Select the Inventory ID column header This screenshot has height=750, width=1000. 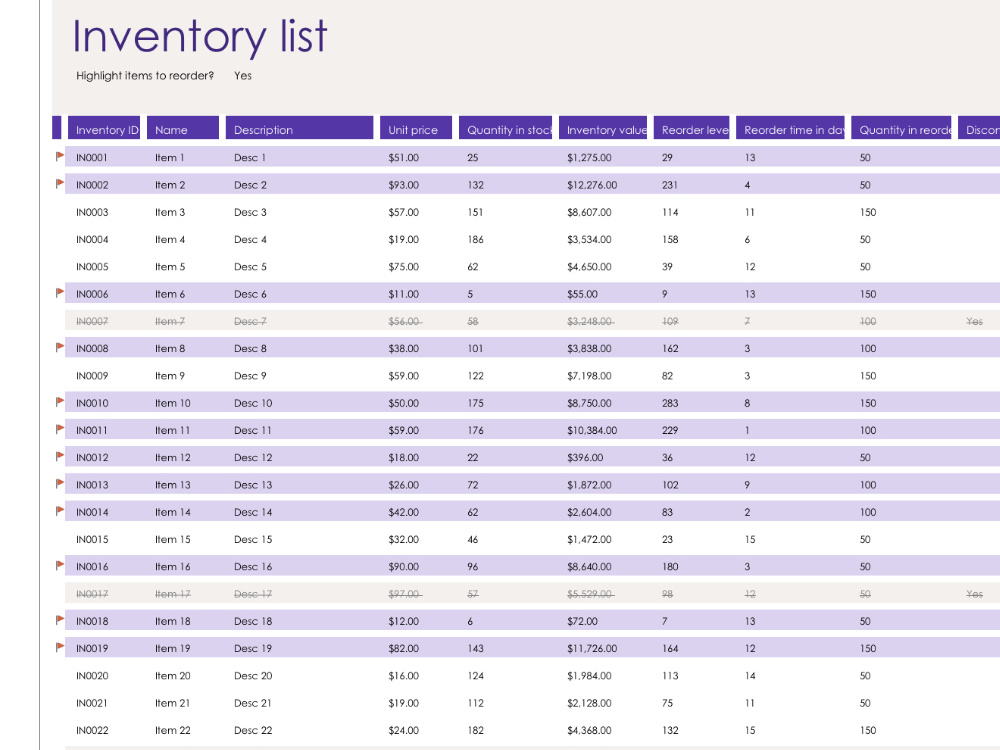pos(104,128)
